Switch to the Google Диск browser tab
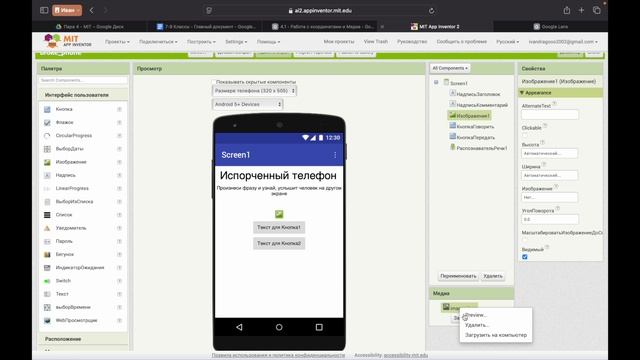Image resolution: width=640 pixels, height=360 pixels. tap(90, 27)
